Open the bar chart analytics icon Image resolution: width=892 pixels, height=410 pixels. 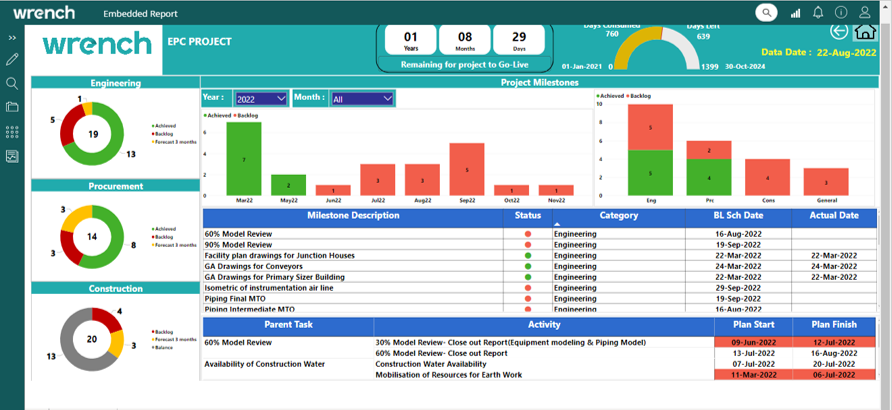[796, 13]
